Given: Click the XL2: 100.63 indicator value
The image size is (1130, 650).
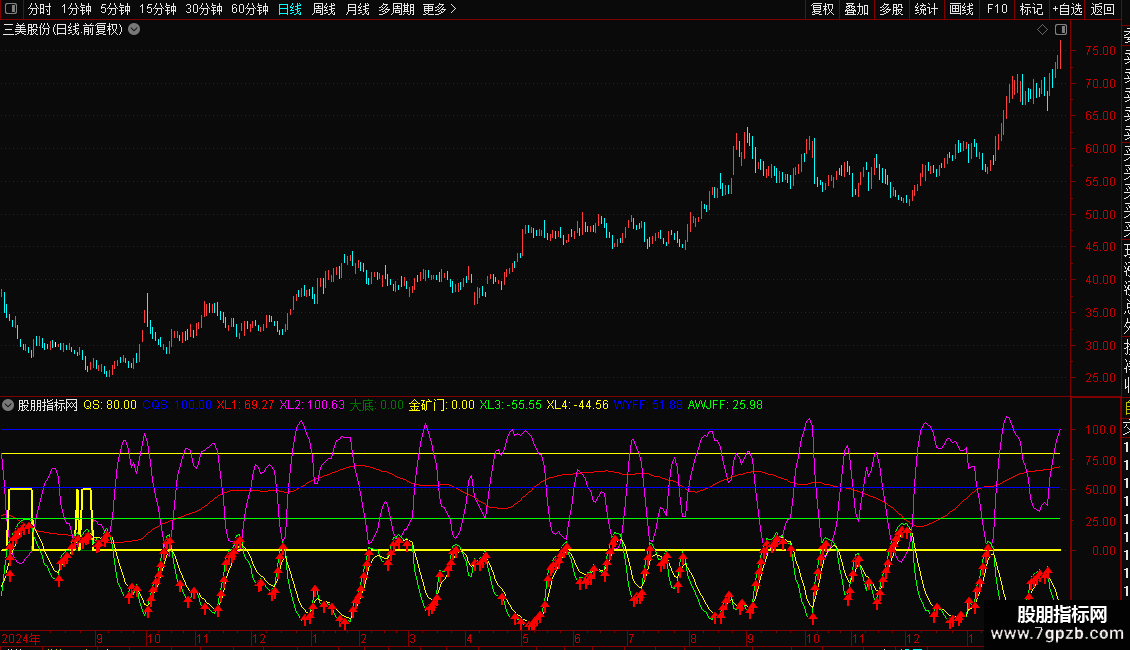Looking at the screenshot, I should (312, 405).
